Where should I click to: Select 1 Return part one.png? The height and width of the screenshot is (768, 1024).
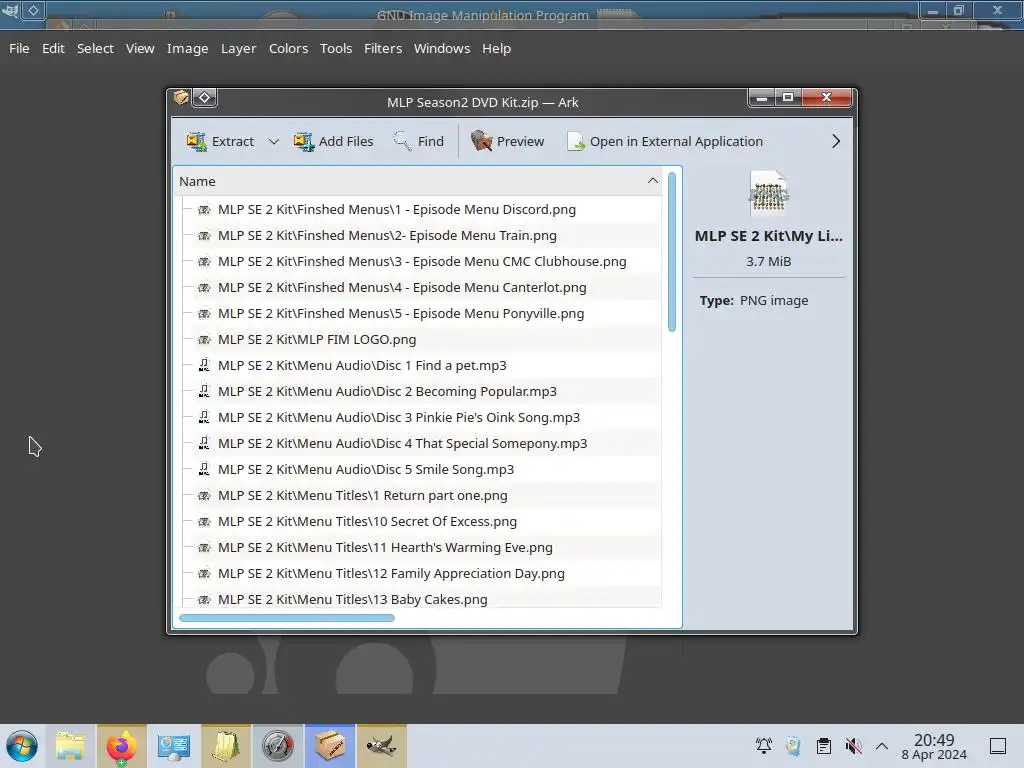pos(362,496)
